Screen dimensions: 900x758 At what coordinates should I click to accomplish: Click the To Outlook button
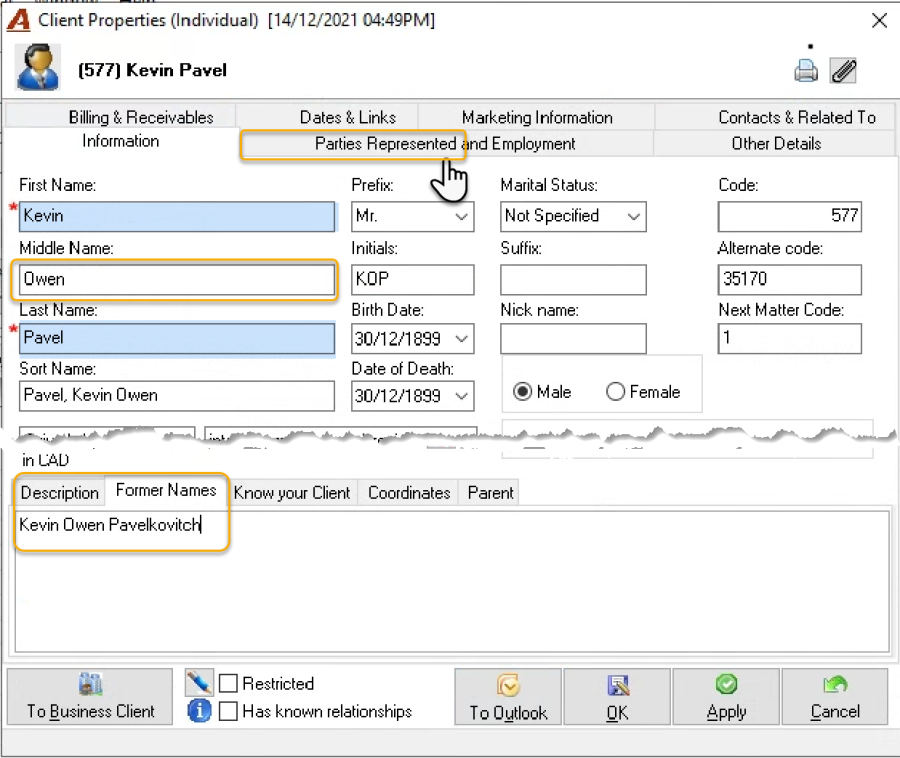(x=508, y=697)
